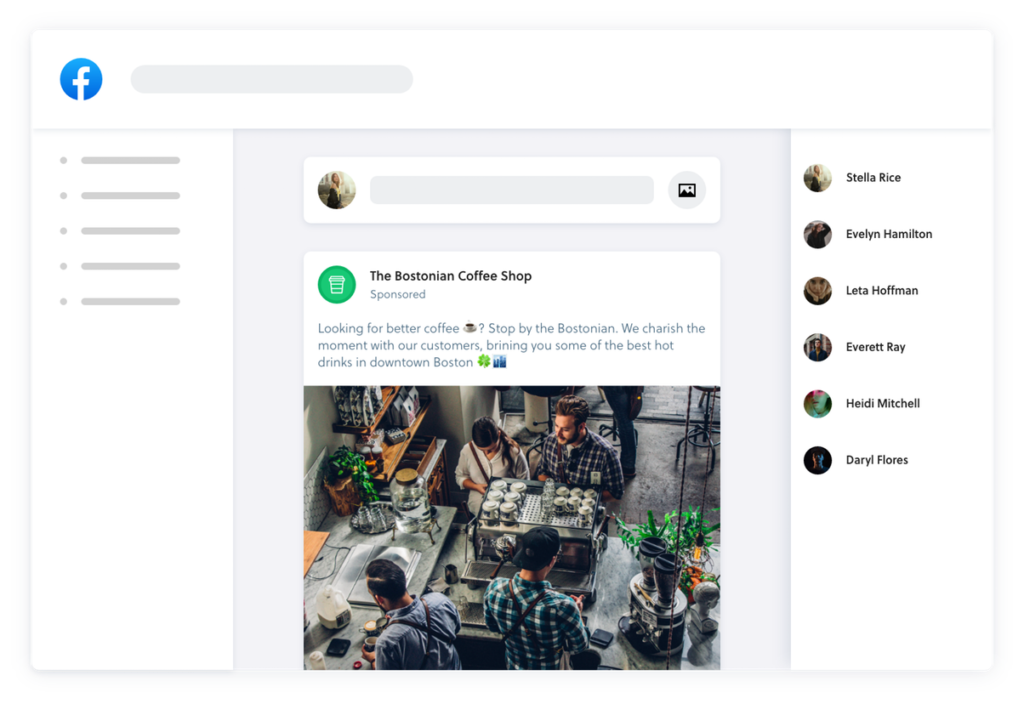Focus the create post text field
The width and height of the screenshot is (1024, 704).
coord(511,190)
